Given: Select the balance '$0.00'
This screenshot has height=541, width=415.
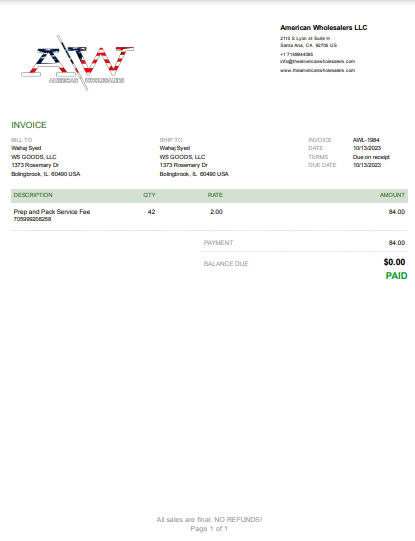Looking at the screenshot, I should tap(394, 262).
